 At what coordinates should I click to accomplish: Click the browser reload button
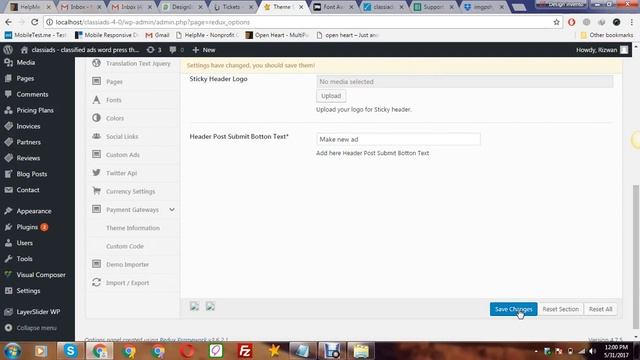[x=35, y=22]
